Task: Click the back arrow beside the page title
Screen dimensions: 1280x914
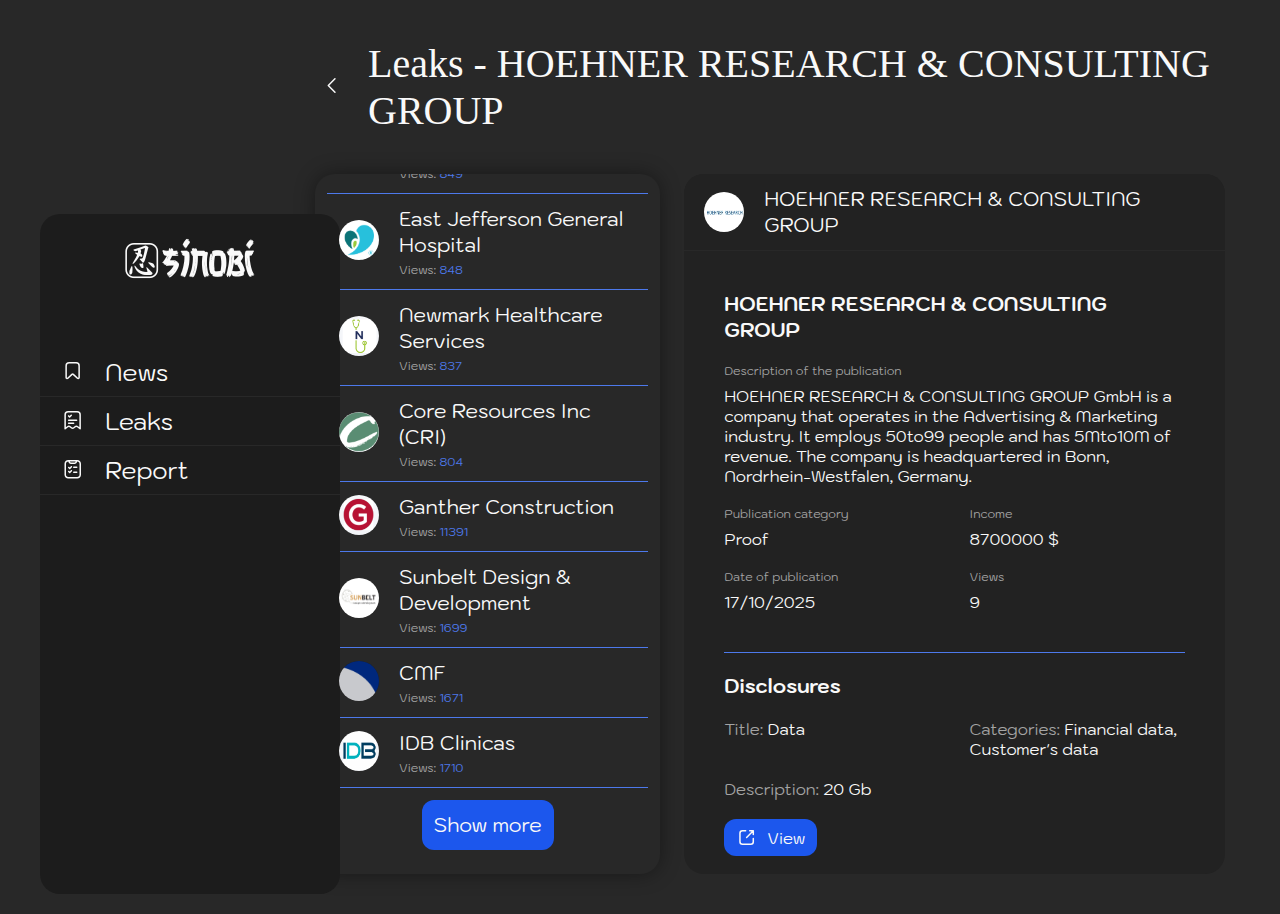Action: (x=332, y=86)
